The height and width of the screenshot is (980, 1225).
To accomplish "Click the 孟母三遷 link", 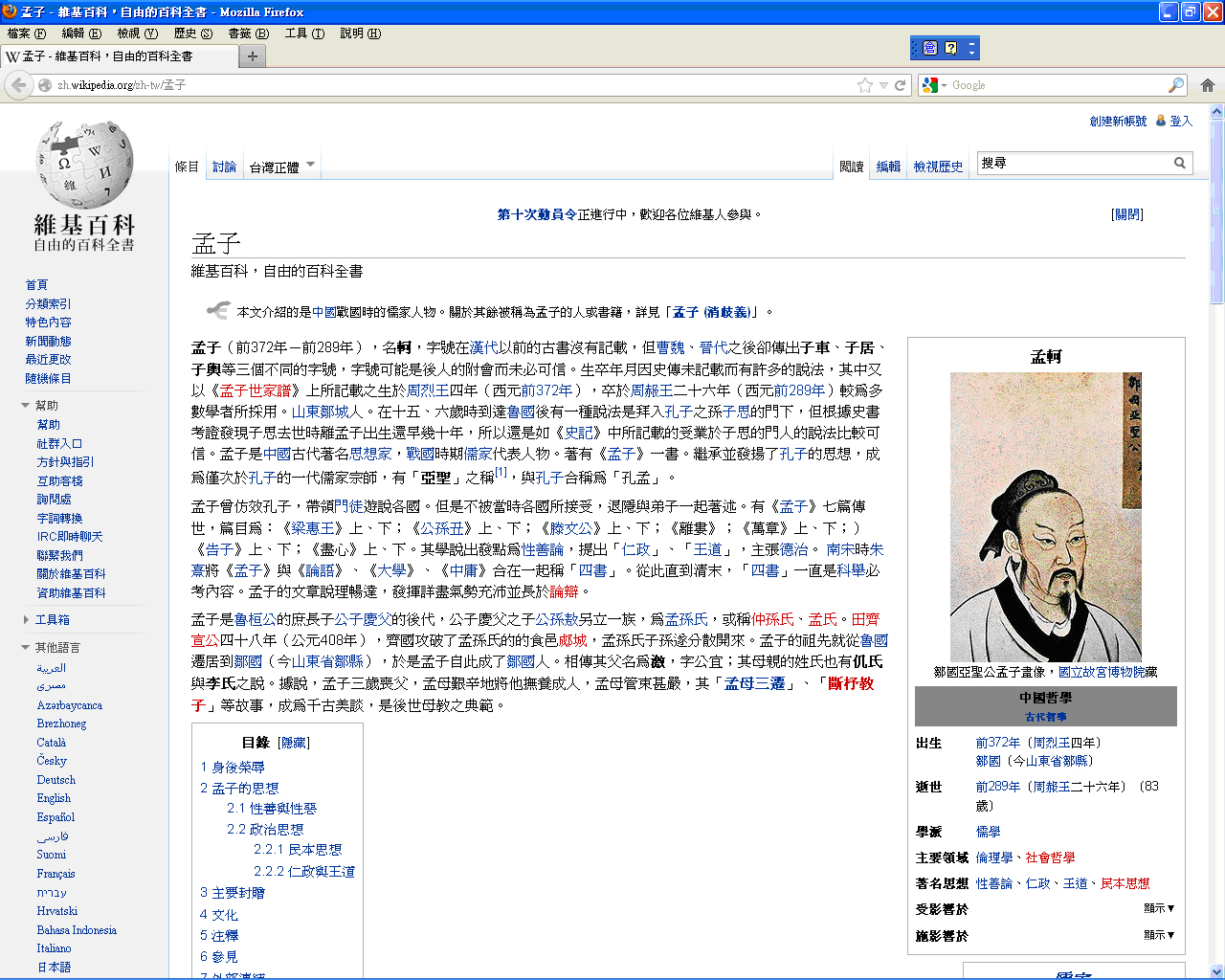I will pos(754,683).
